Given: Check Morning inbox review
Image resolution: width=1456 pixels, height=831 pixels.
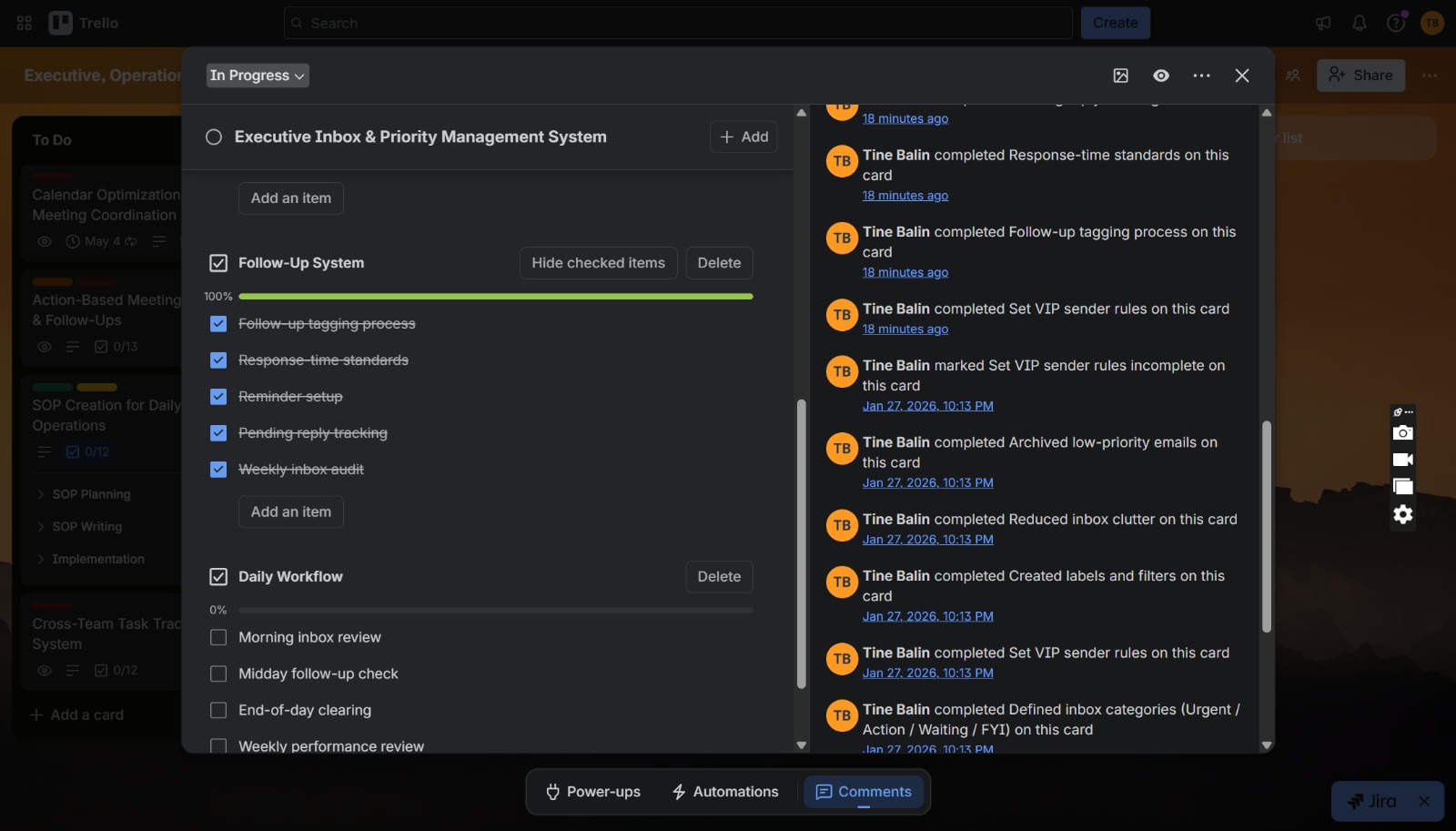Looking at the screenshot, I should click(218, 637).
